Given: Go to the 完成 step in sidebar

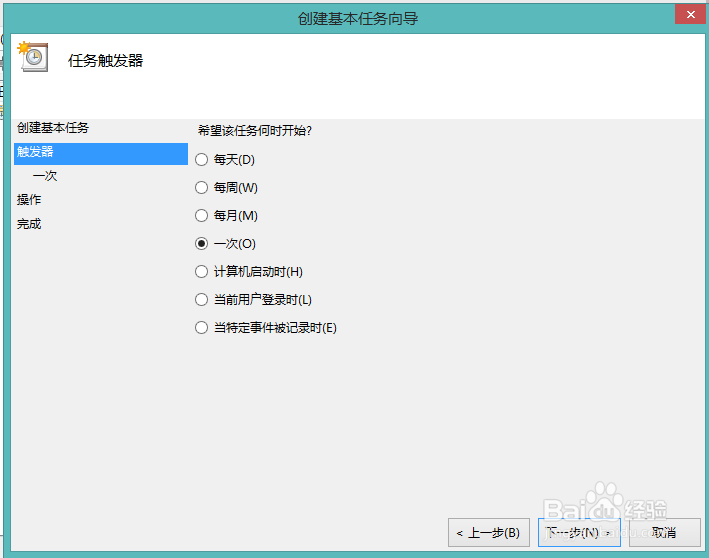Looking at the screenshot, I should tap(29, 224).
